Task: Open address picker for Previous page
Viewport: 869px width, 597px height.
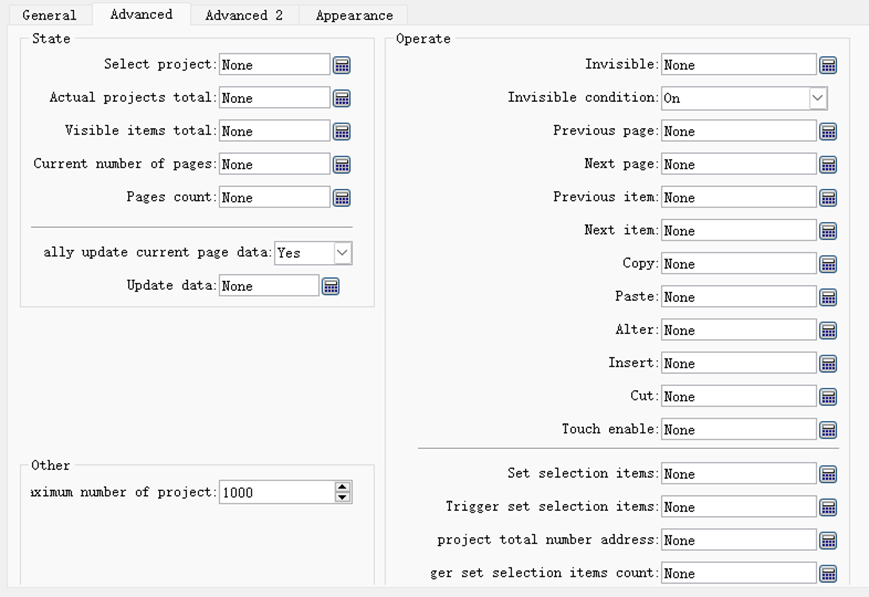Action: pos(828,131)
